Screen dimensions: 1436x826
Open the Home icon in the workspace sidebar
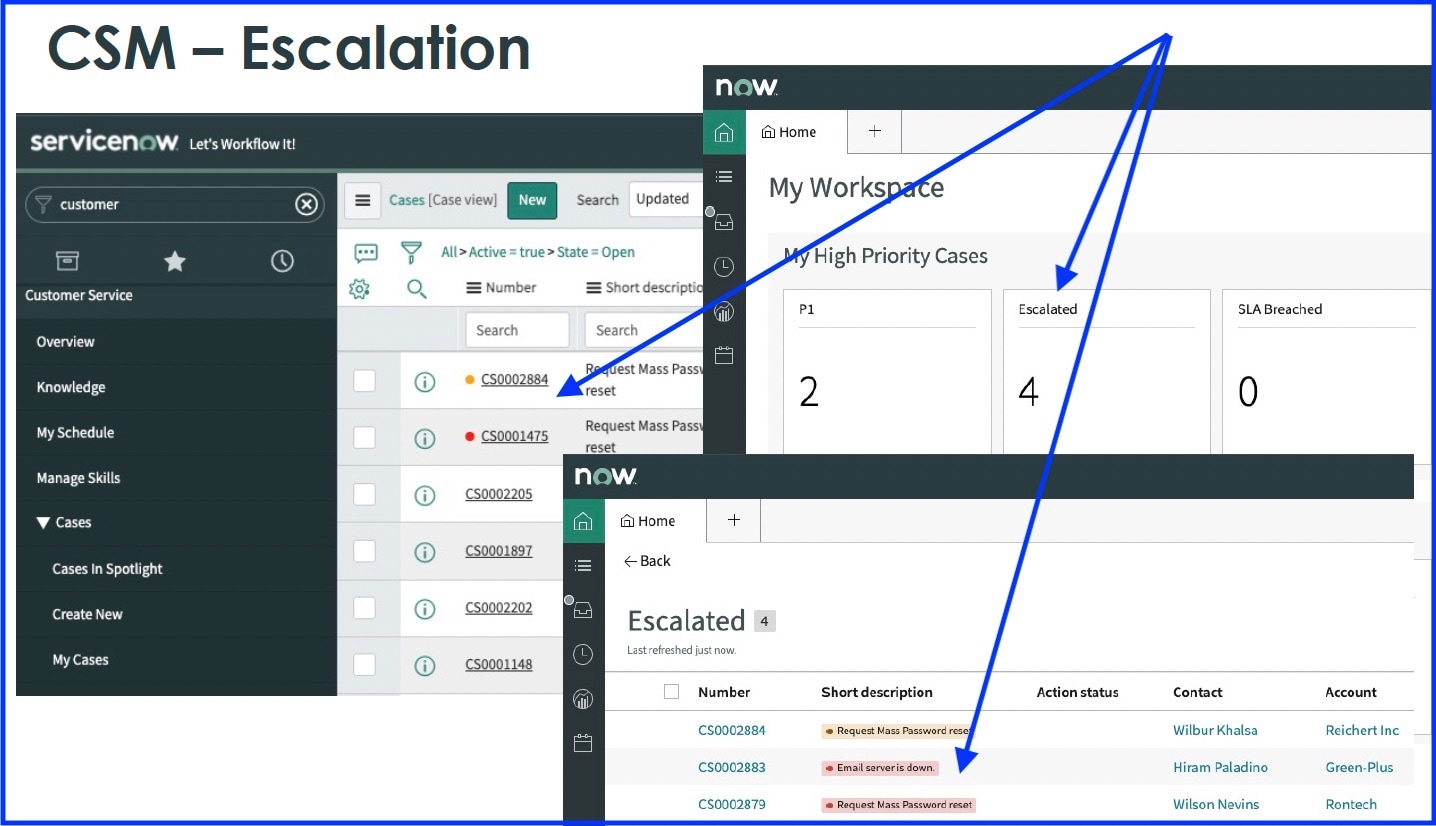click(724, 131)
